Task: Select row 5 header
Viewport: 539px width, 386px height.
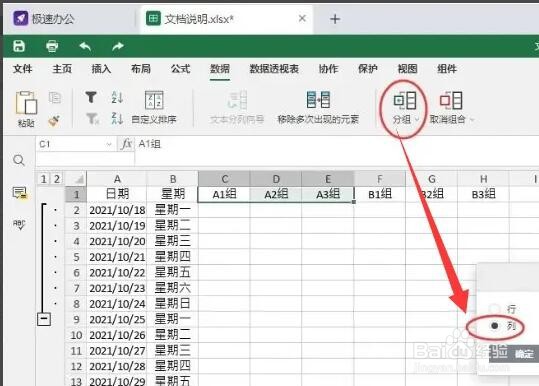Action: click(76, 257)
